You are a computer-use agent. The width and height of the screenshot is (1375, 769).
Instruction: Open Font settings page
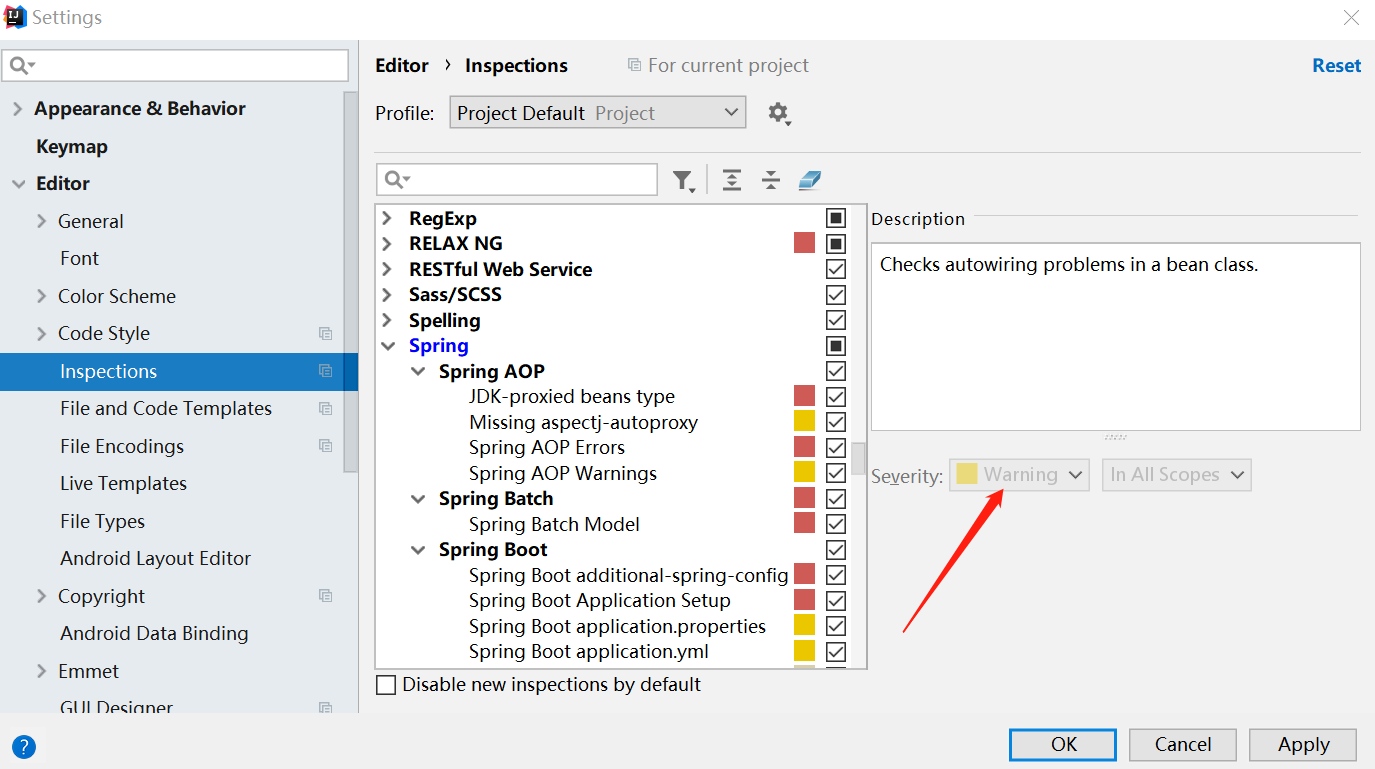click(x=79, y=258)
